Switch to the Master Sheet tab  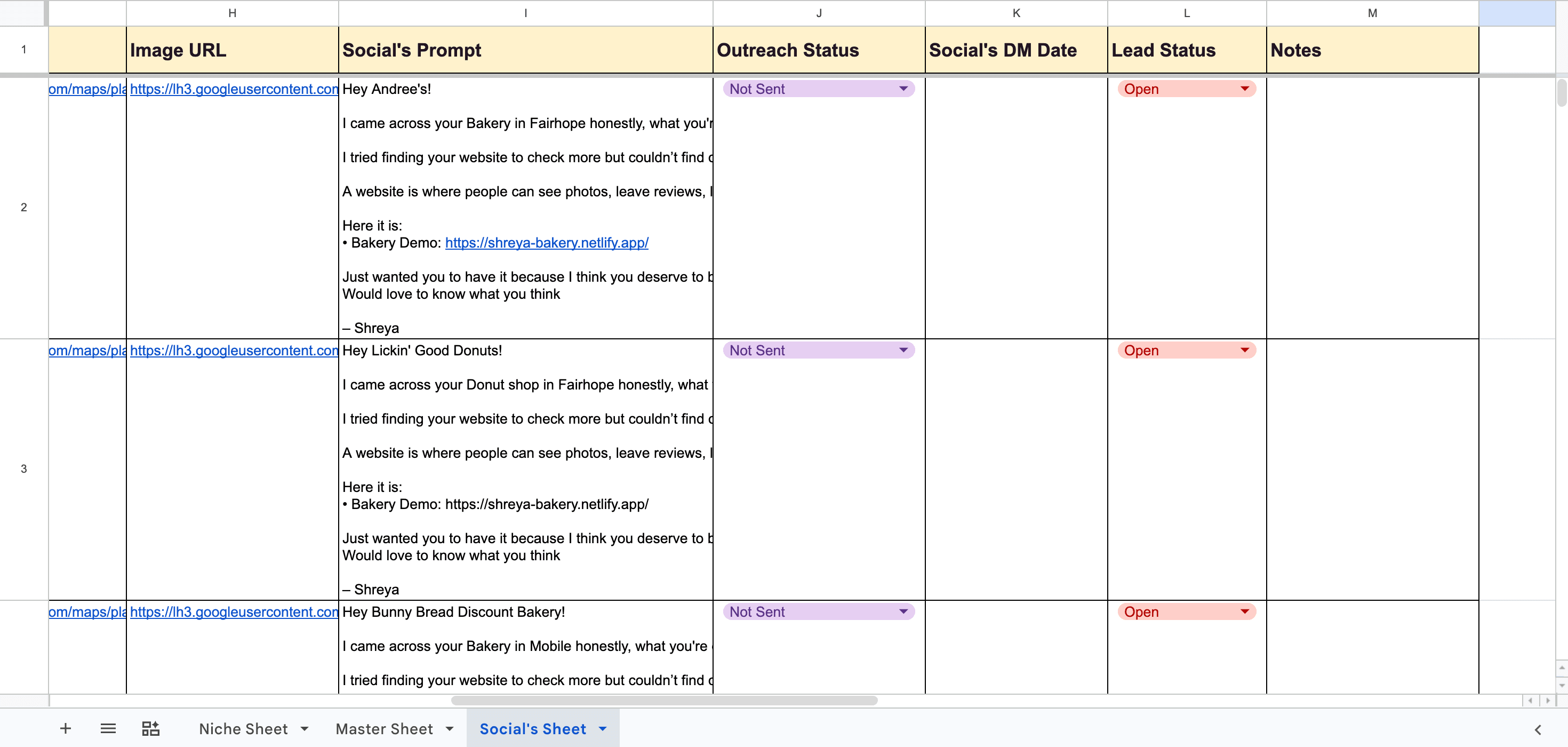pyautogui.click(x=384, y=729)
